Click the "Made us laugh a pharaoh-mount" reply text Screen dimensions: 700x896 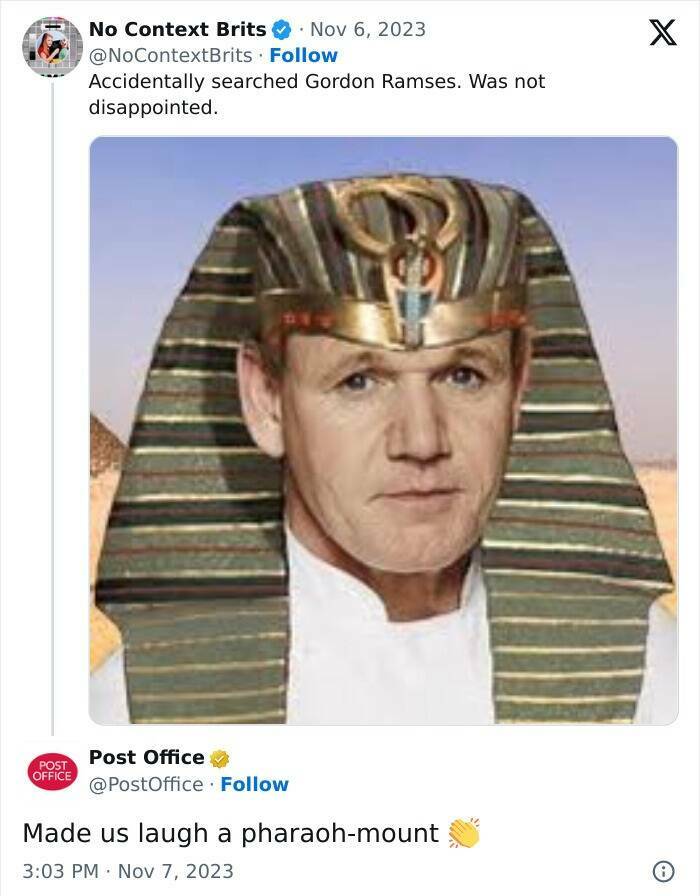(x=230, y=833)
